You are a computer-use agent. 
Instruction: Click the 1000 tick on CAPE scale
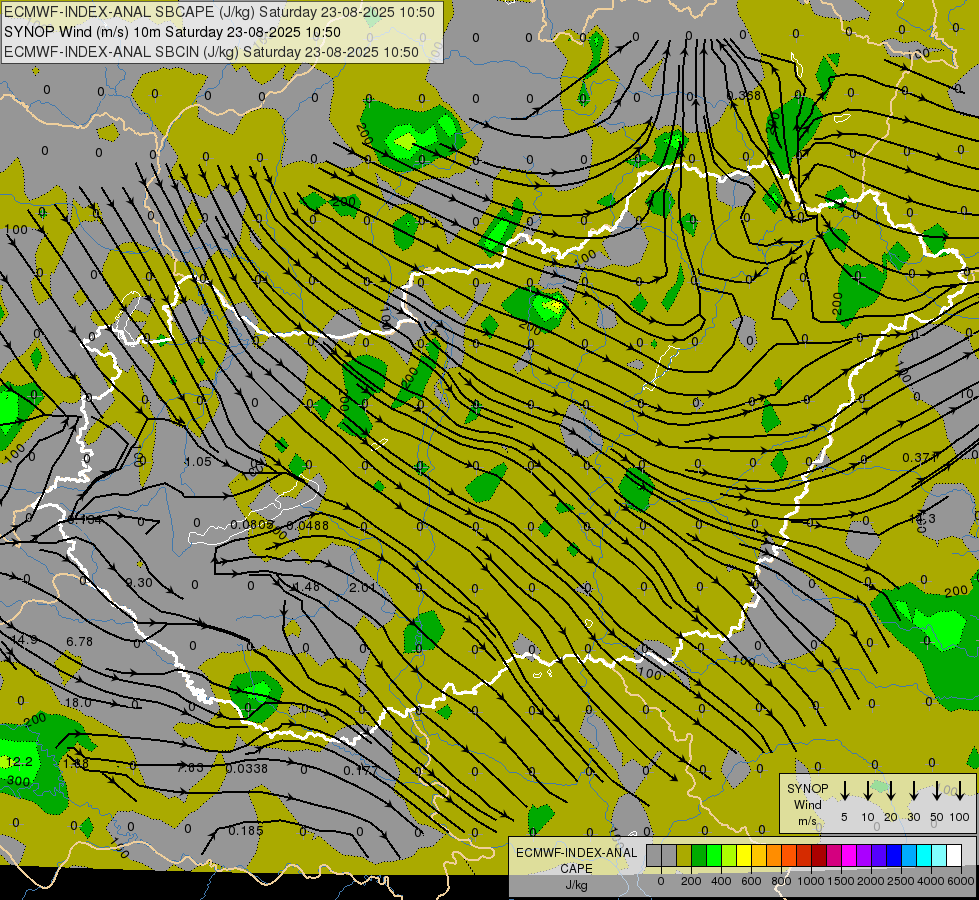[x=810, y=881]
